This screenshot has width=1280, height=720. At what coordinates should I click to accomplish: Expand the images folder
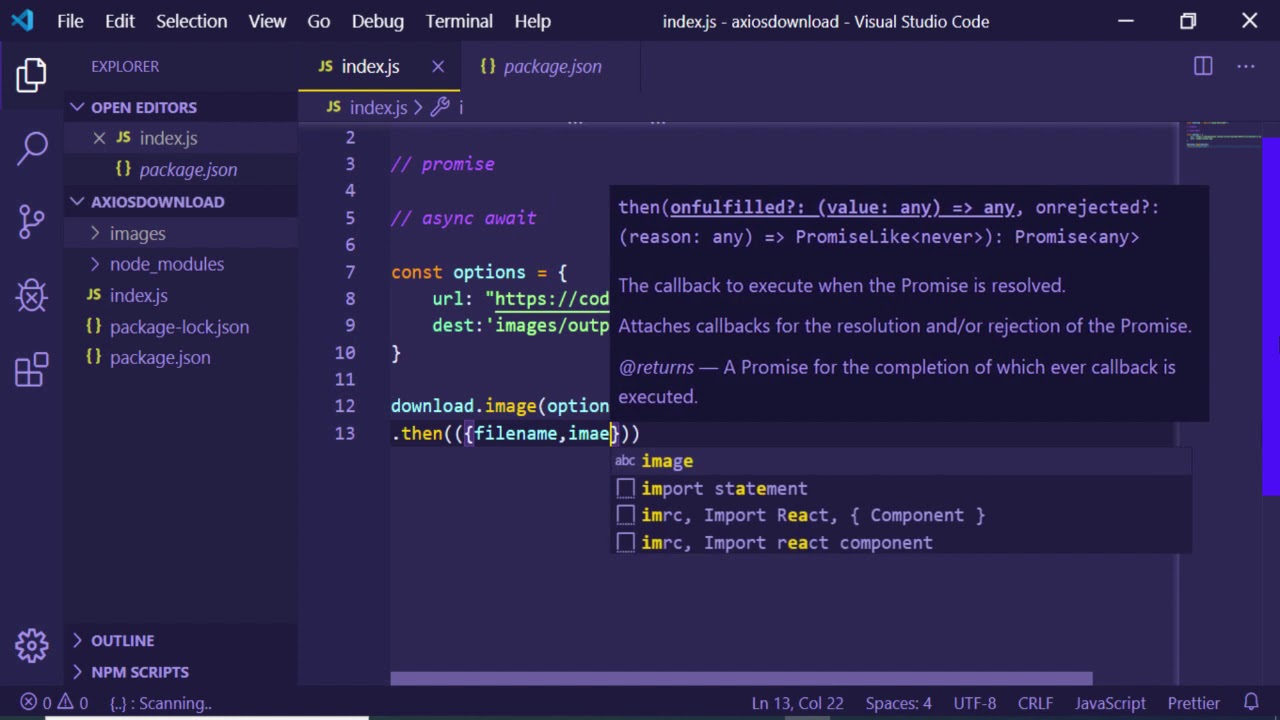click(x=137, y=233)
